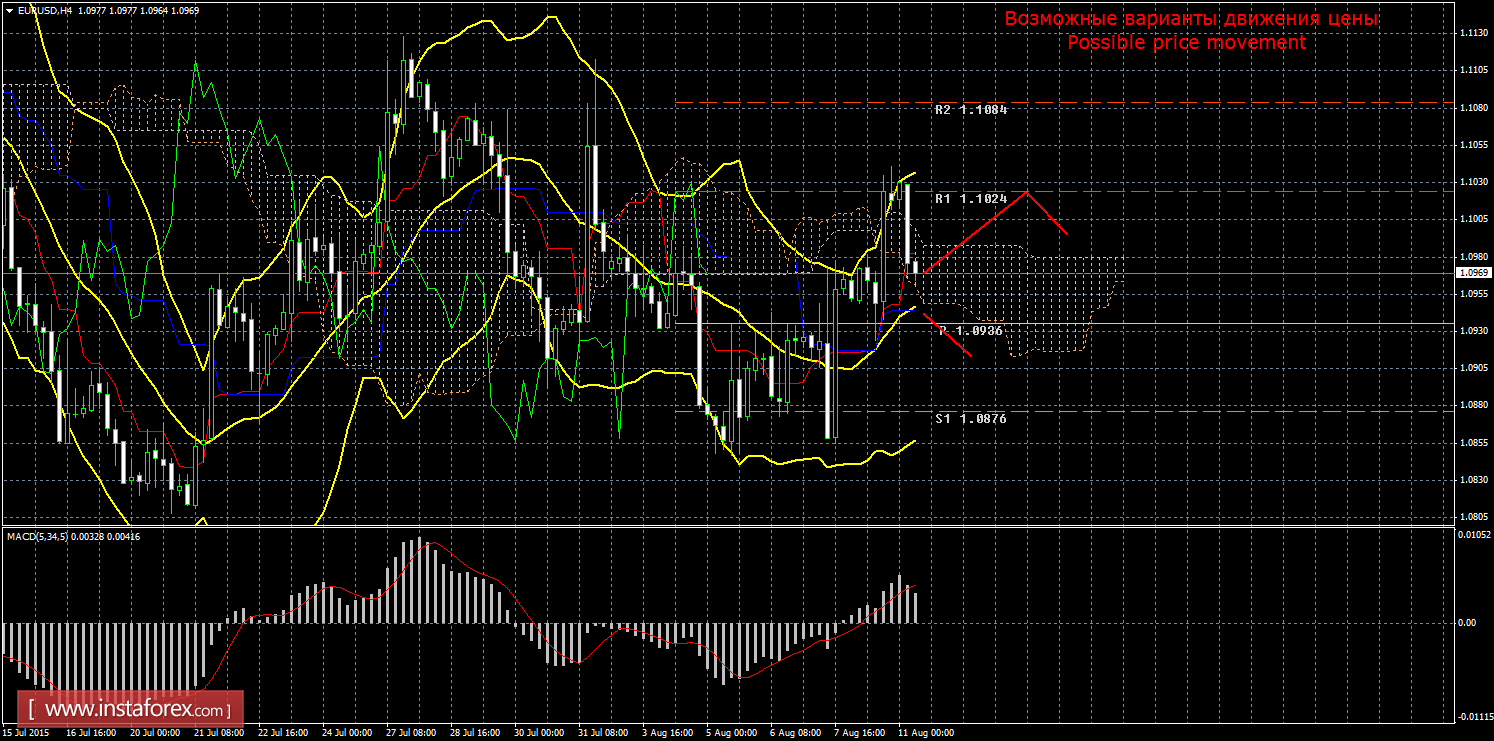Select the P 1.0936 pivot label

(971, 331)
